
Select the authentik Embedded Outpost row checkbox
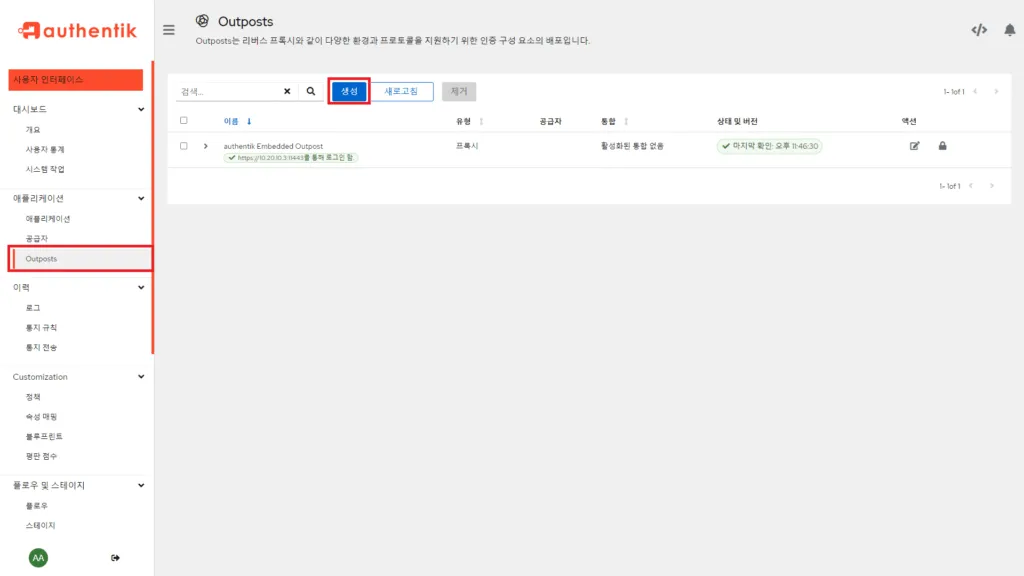(185, 145)
